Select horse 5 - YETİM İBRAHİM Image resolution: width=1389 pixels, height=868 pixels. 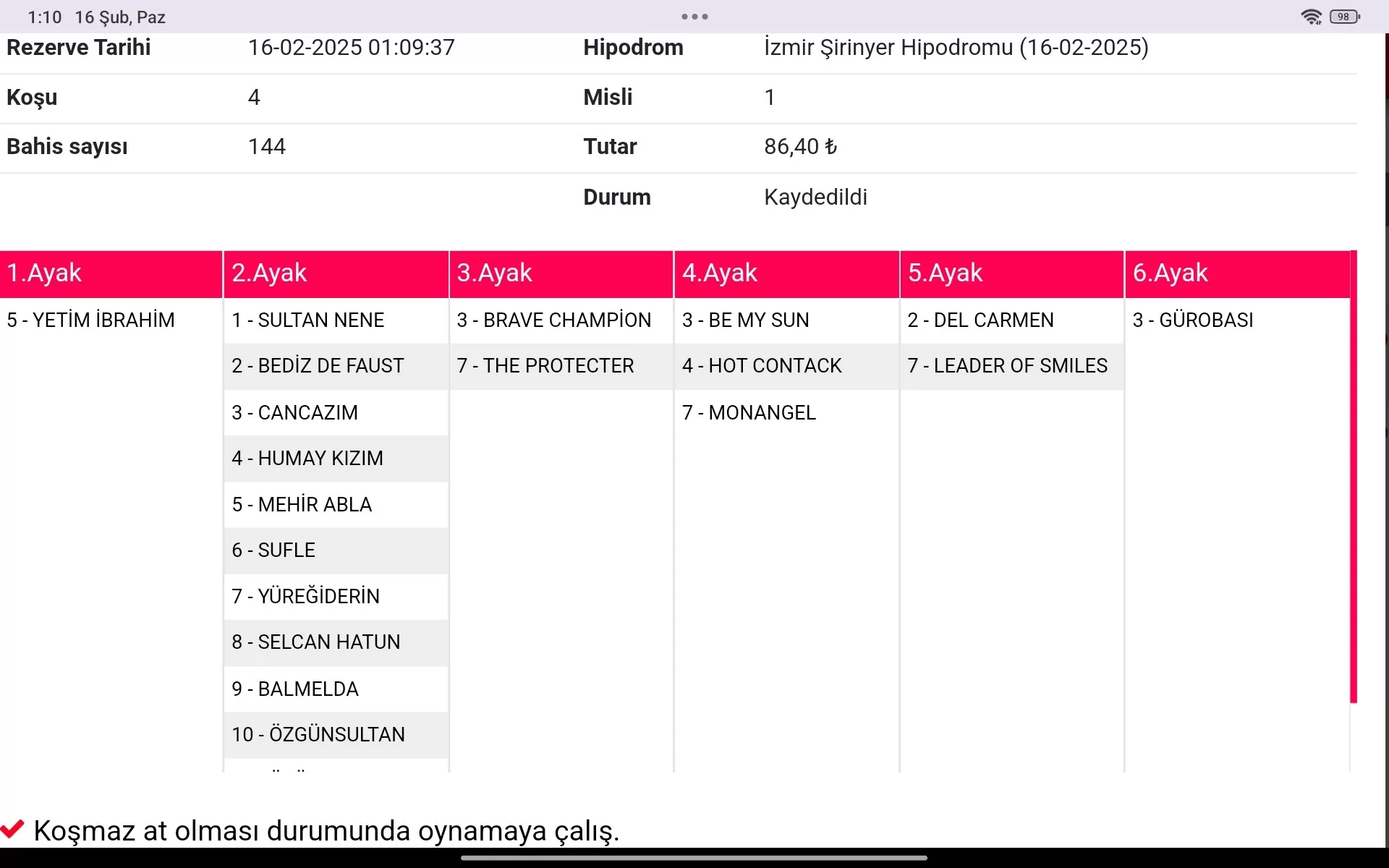[x=91, y=320]
